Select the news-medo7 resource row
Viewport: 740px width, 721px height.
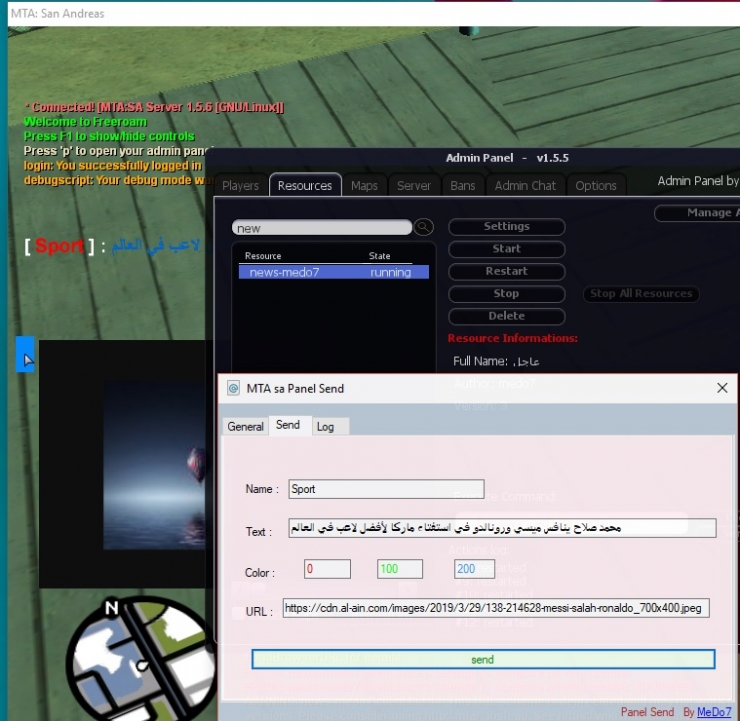pos(333,272)
